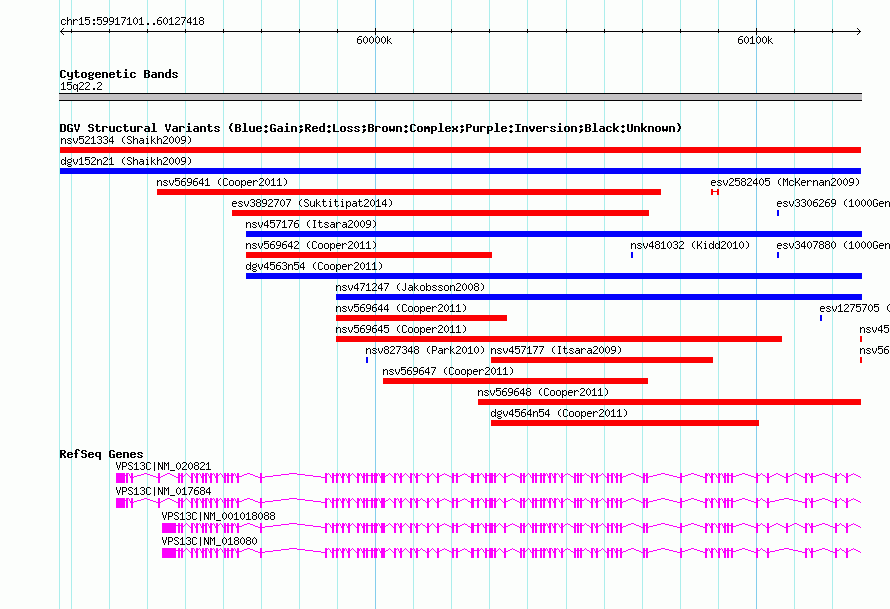Click the VPS13C|NM_018080 transcript label

pyautogui.click(x=209, y=541)
